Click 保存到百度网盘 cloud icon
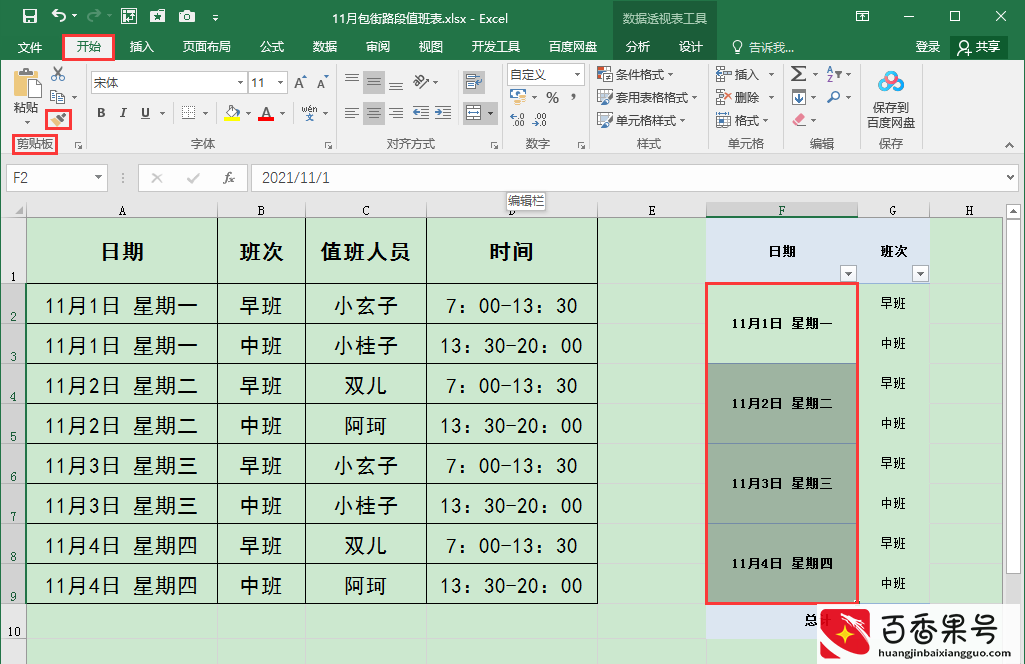 pos(890,83)
